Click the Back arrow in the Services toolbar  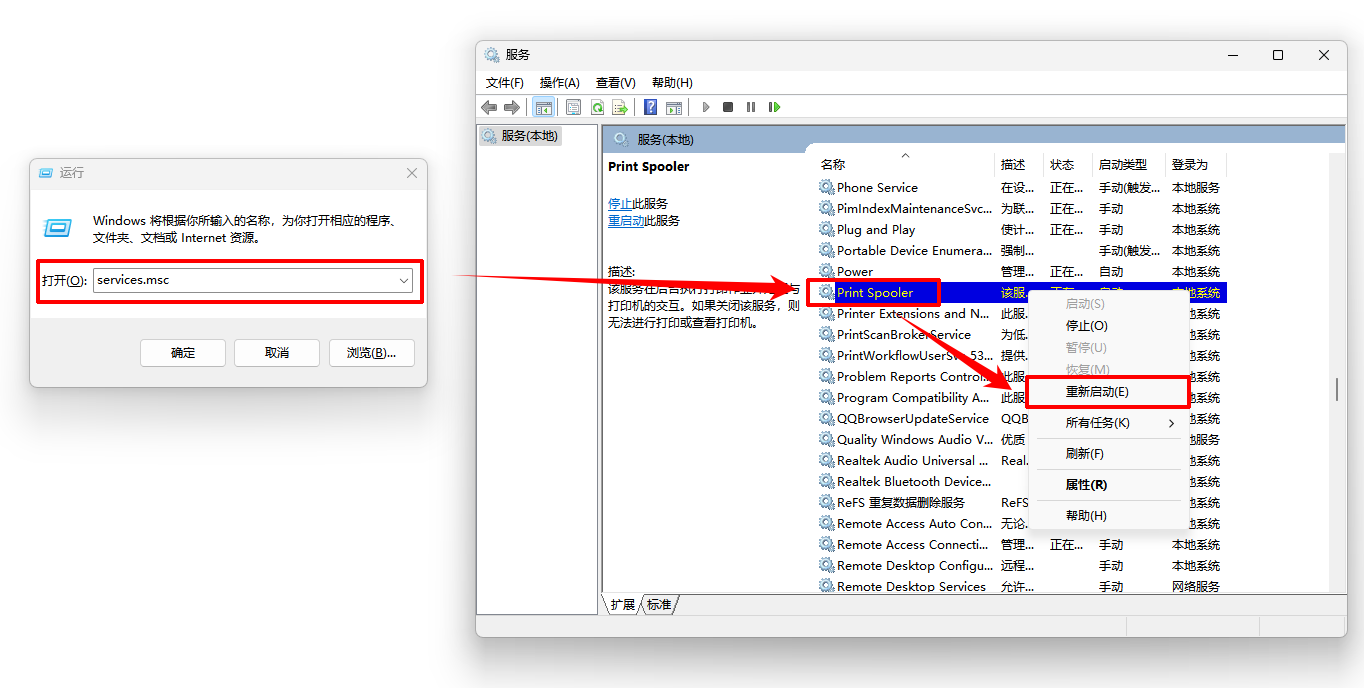click(x=489, y=107)
